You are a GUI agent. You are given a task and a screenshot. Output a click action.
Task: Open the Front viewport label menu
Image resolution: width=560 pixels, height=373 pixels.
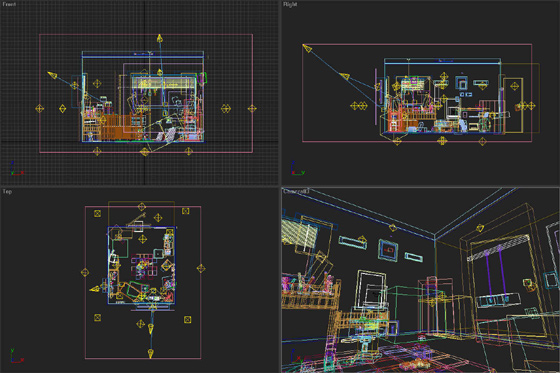[9, 4]
